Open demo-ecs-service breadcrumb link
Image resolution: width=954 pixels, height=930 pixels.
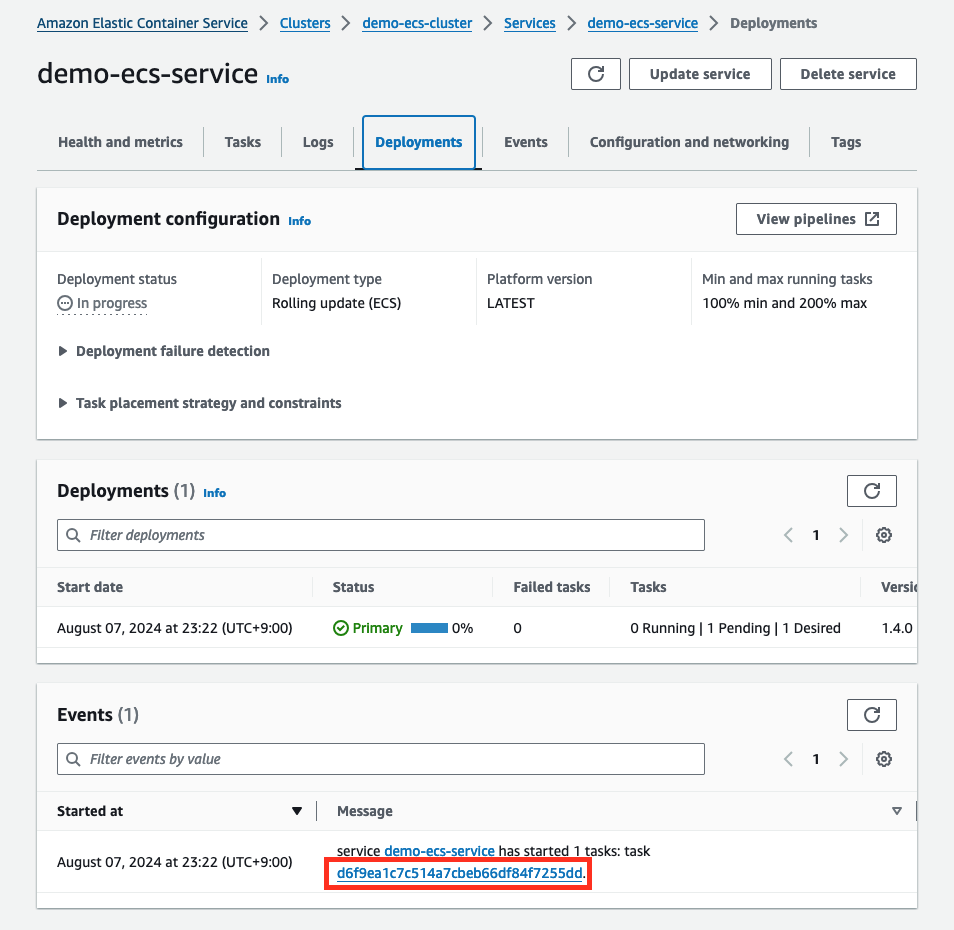642,23
